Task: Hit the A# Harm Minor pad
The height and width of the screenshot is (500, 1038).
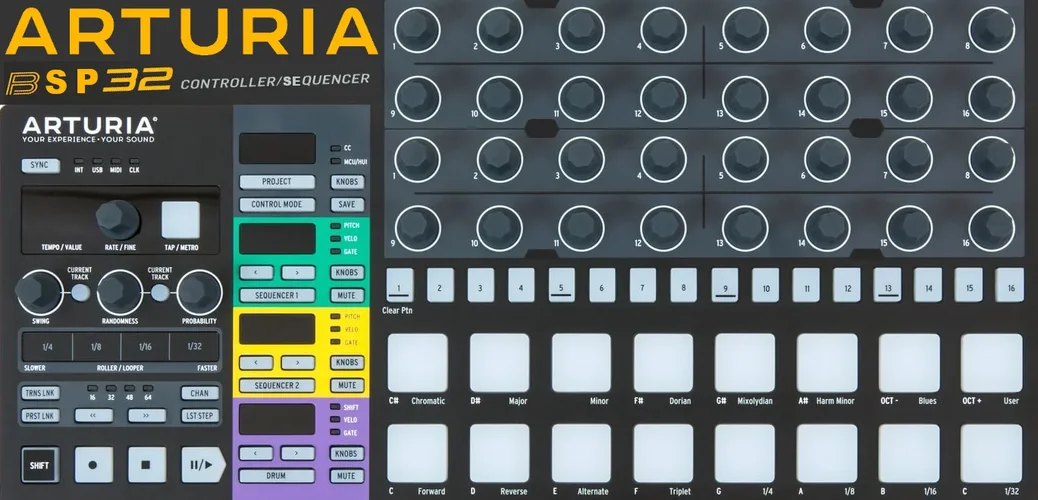Action: [x=827, y=363]
